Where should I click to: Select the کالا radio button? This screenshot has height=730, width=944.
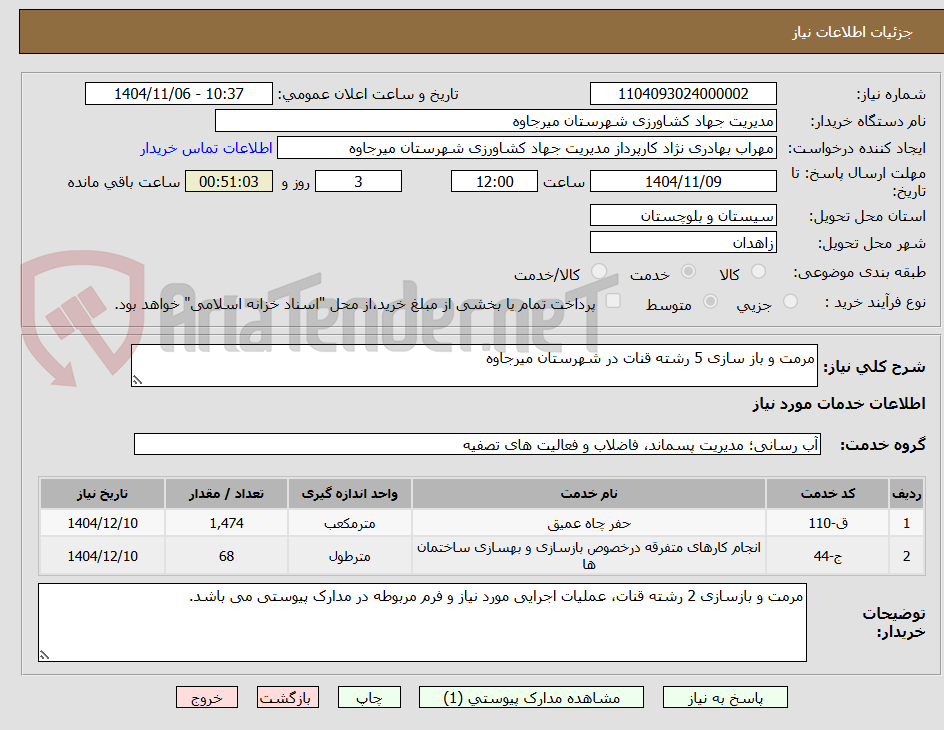point(759,272)
